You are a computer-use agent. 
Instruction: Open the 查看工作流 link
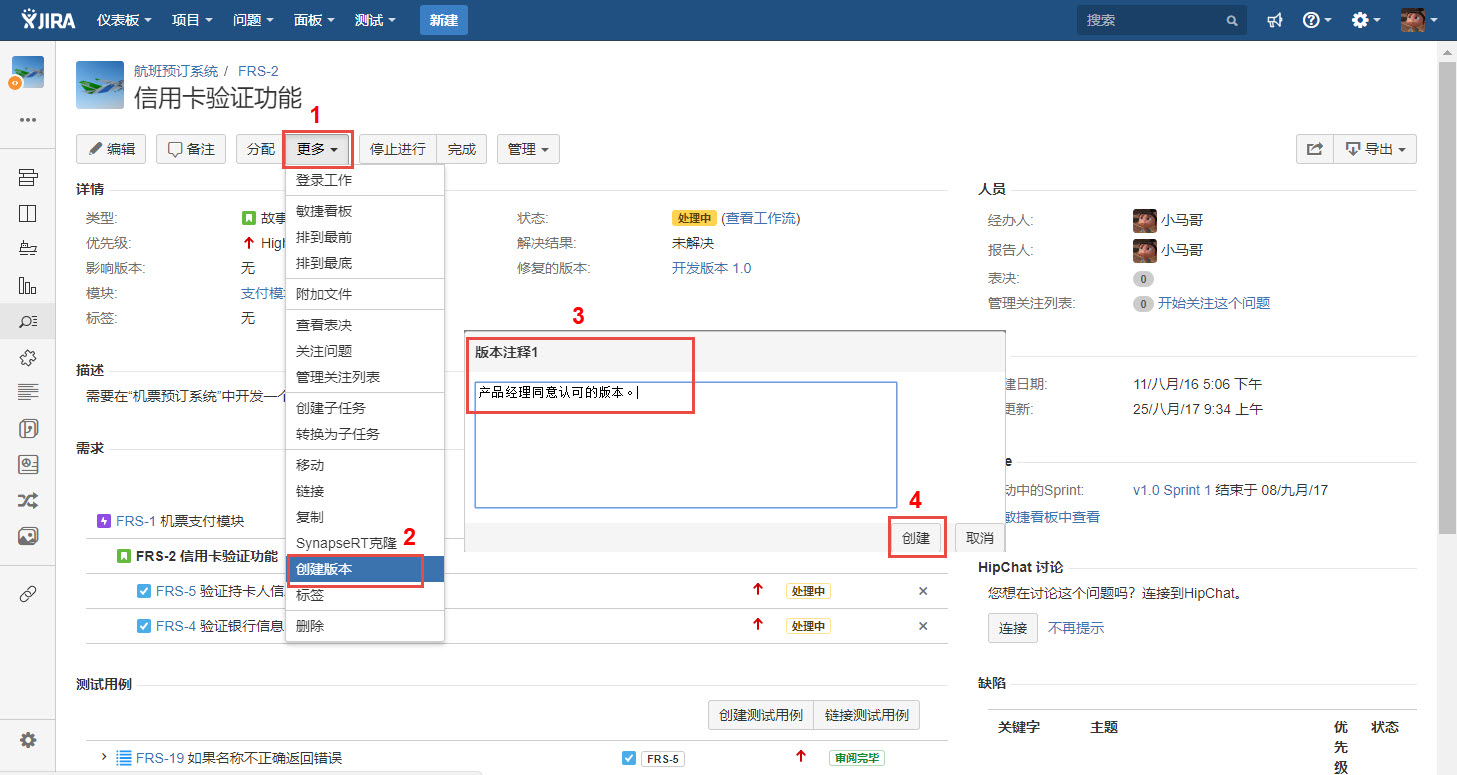(x=760, y=218)
